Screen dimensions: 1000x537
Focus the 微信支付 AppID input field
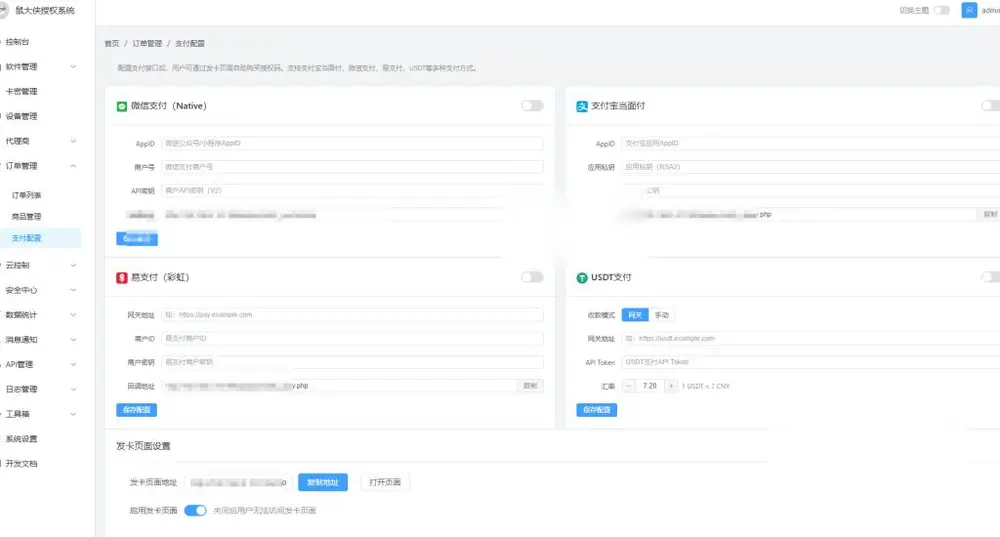[352, 143]
